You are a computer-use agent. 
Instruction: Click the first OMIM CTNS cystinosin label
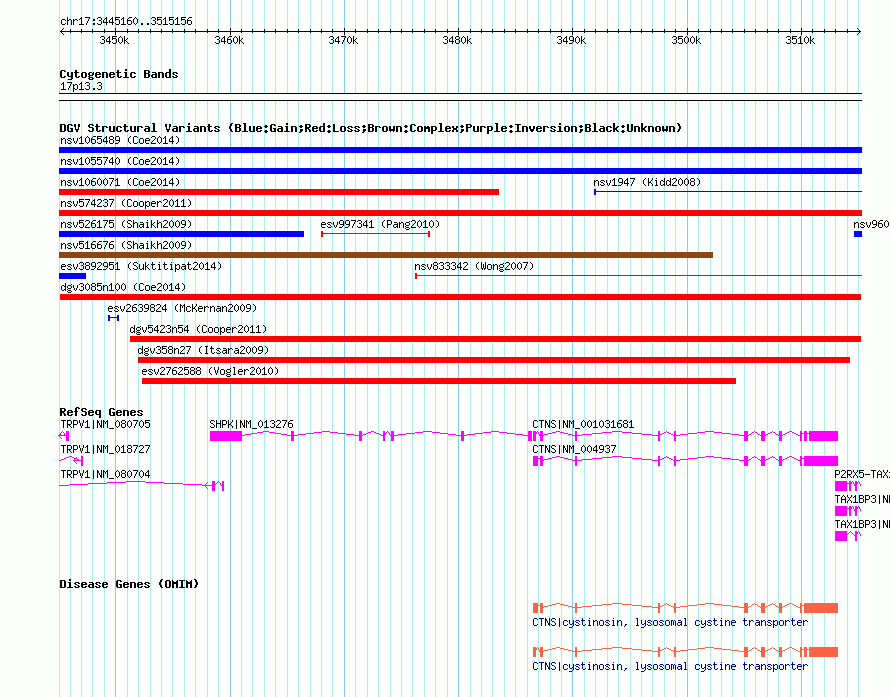tap(670, 622)
